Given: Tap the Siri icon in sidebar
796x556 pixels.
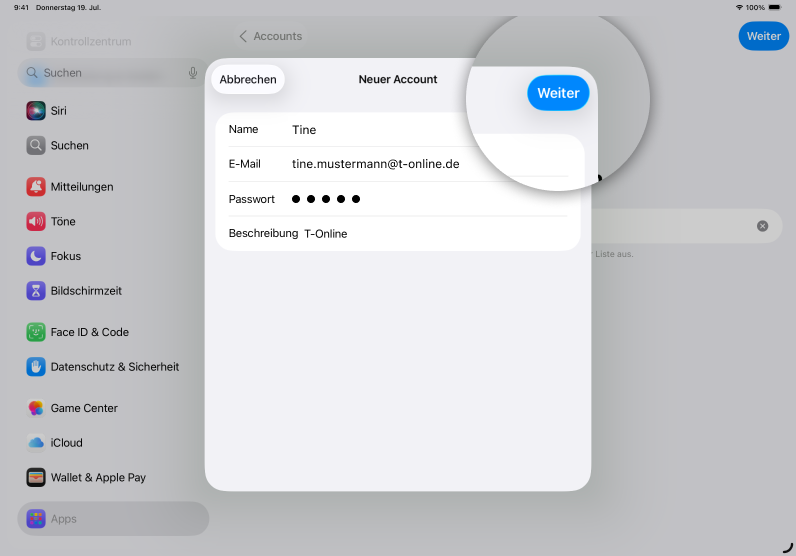Looking at the screenshot, I should pyautogui.click(x=36, y=111).
